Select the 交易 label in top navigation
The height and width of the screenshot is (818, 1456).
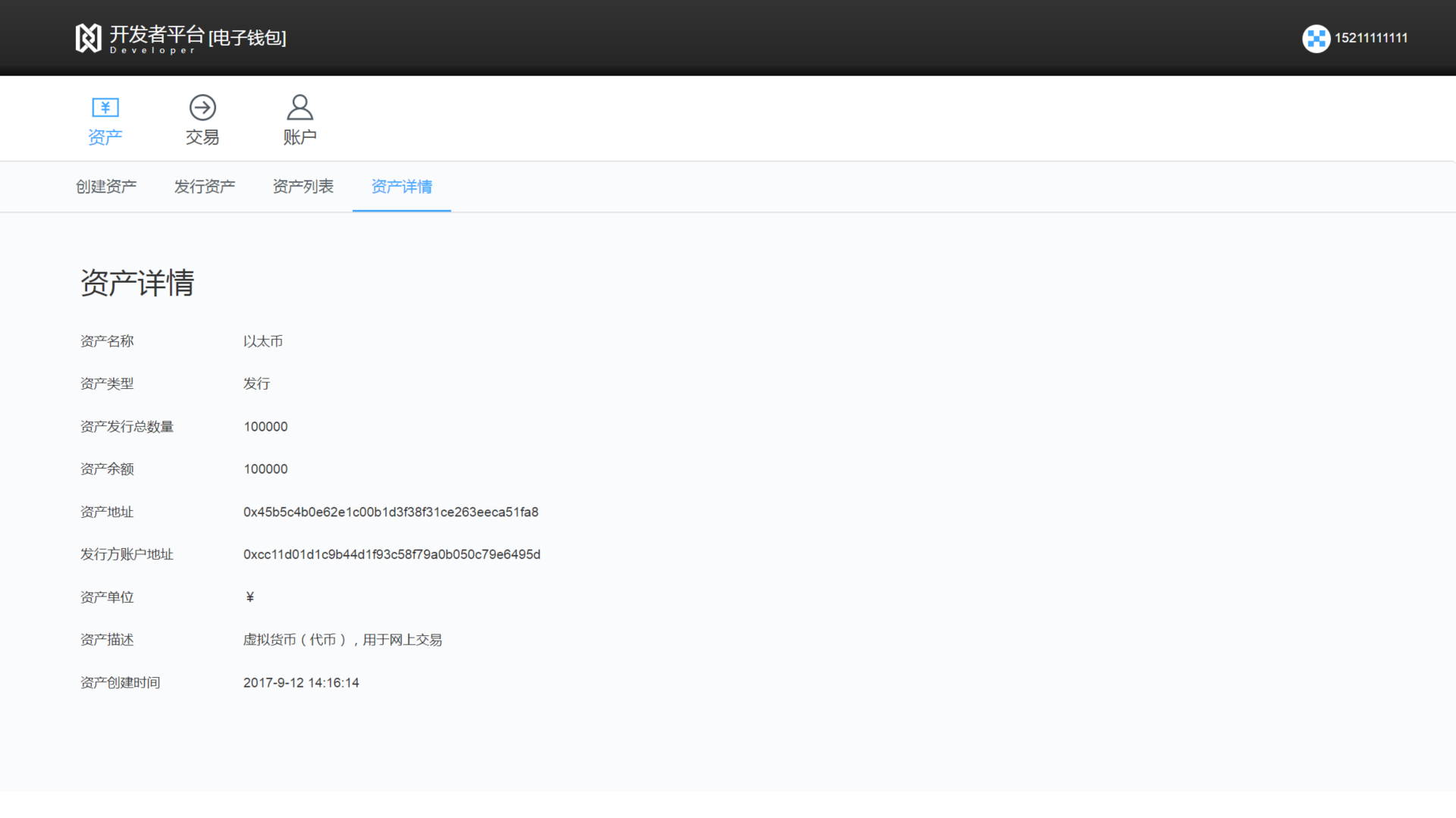coord(202,137)
